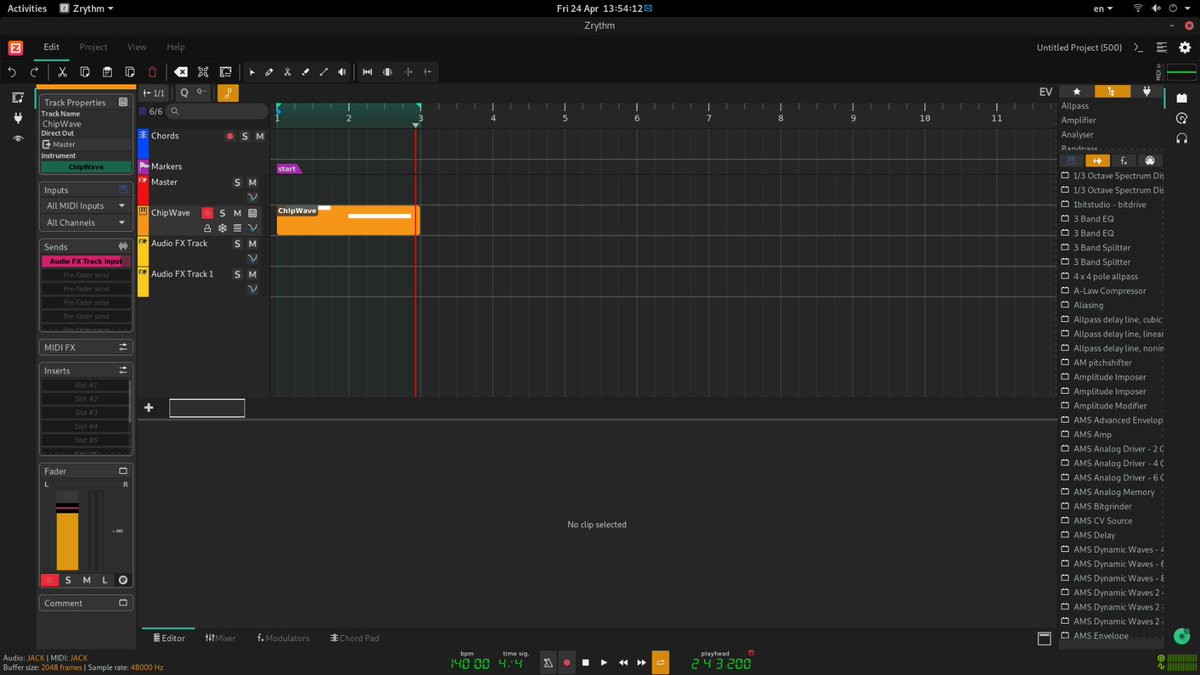Image resolution: width=1200 pixels, height=675 pixels.
Task: Click the Zrythm logo icon
Action: [15, 47]
